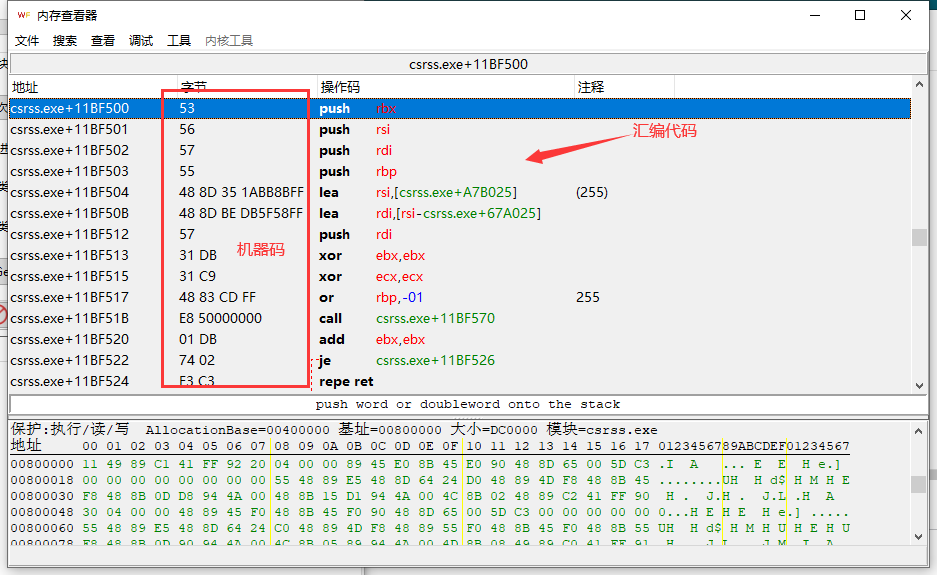Select address csrss.exe+11BF512
Image resolution: width=937 pixels, height=575 pixels.
tap(69, 234)
